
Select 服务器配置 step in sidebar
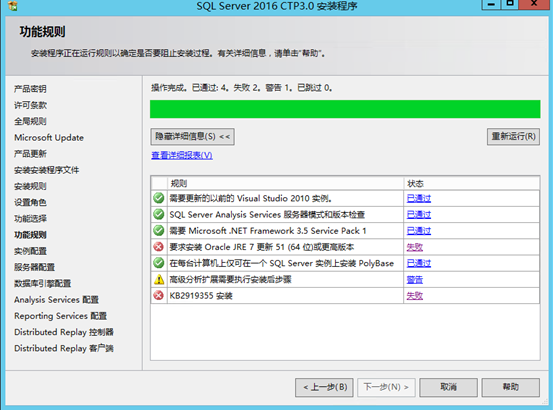point(35,267)
